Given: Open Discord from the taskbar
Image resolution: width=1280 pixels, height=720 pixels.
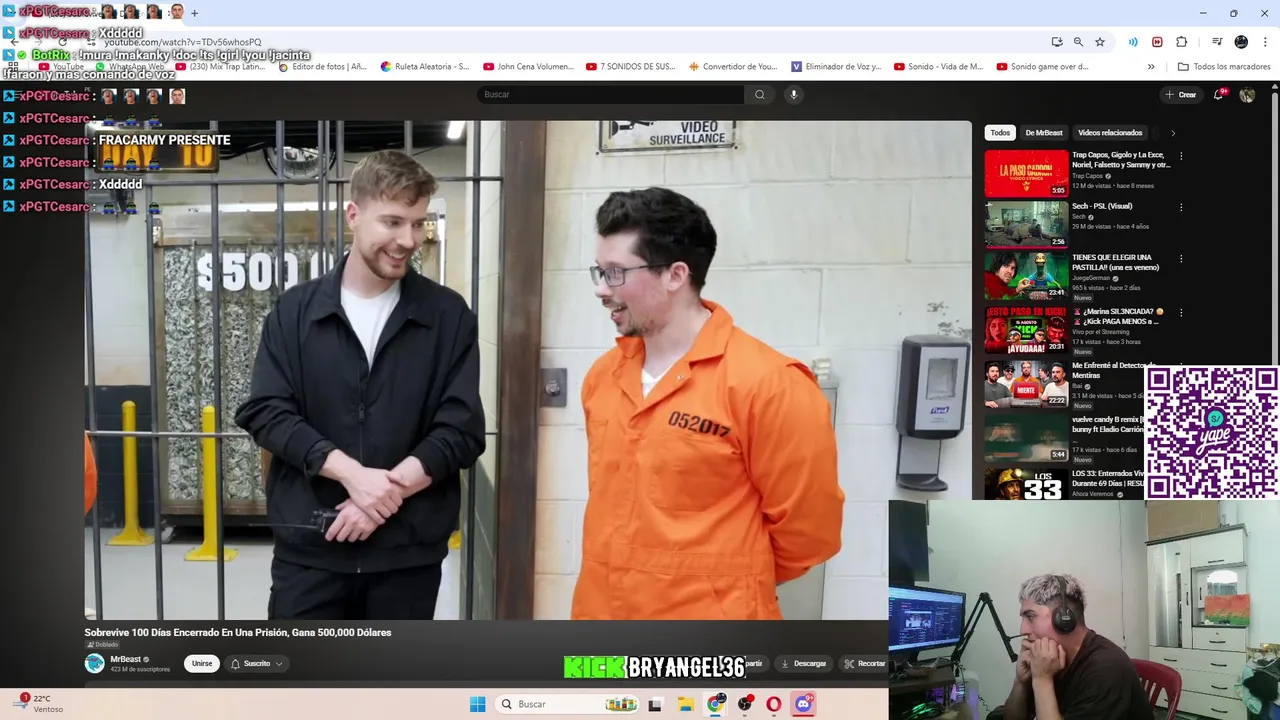Looking at the screenshot, I should click(803, 704).
